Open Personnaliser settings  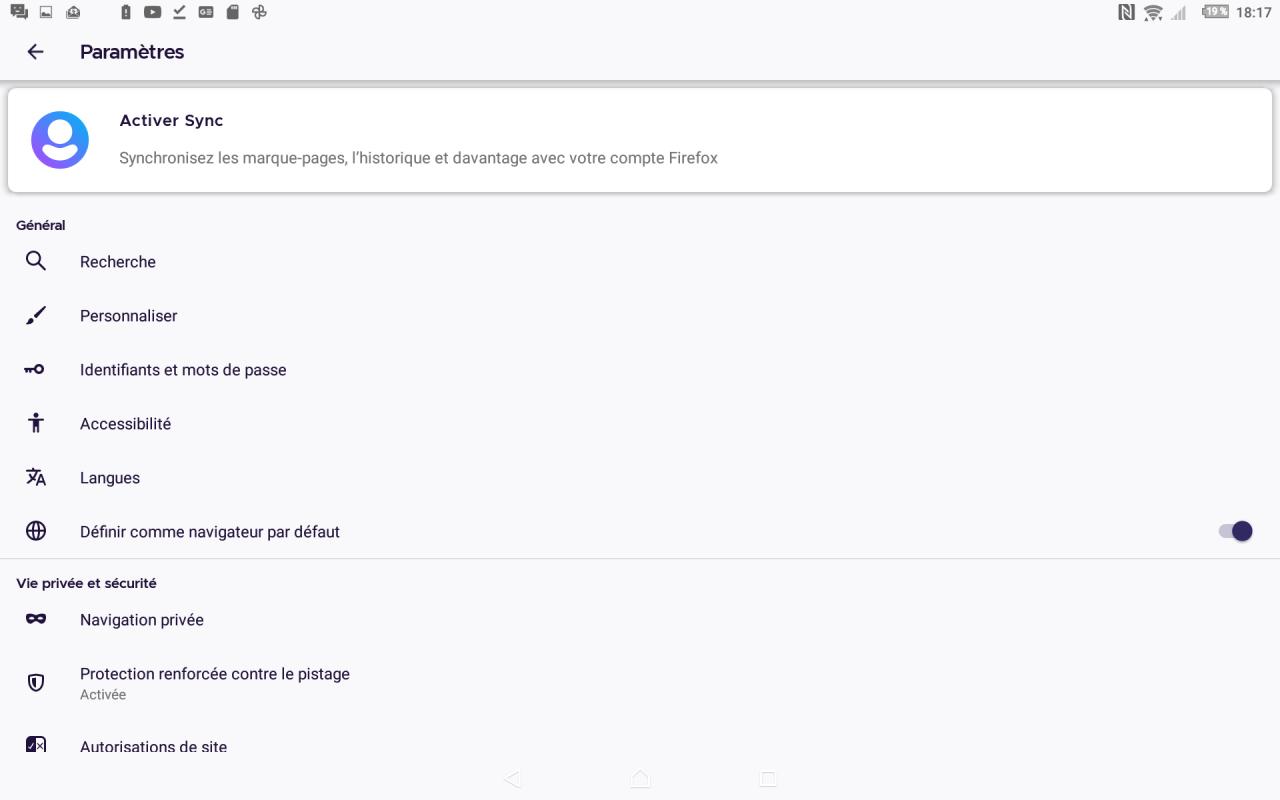[x=129, y=316]
